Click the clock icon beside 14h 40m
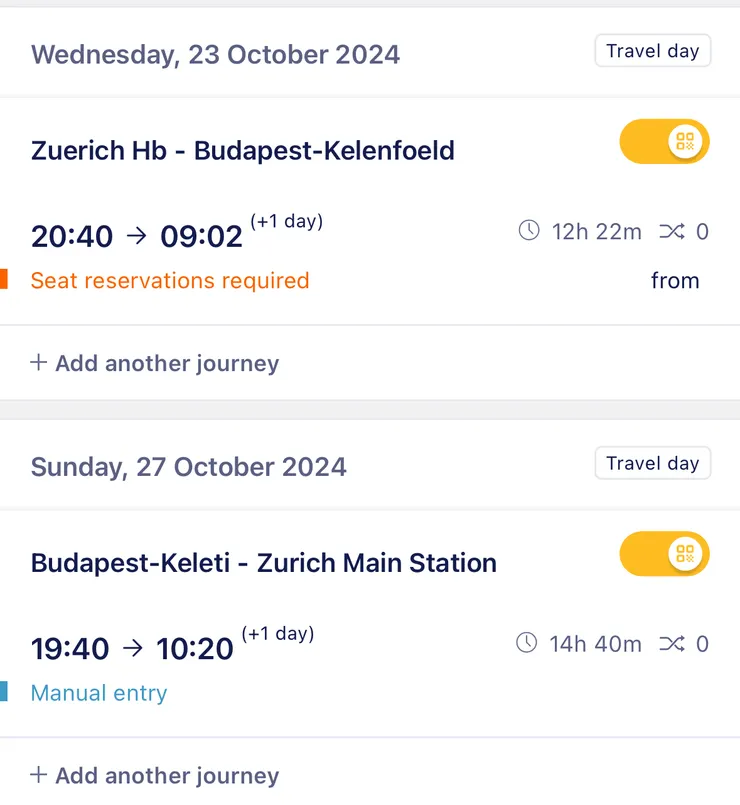This screenshot has width=740, height=805. (527, 644)
